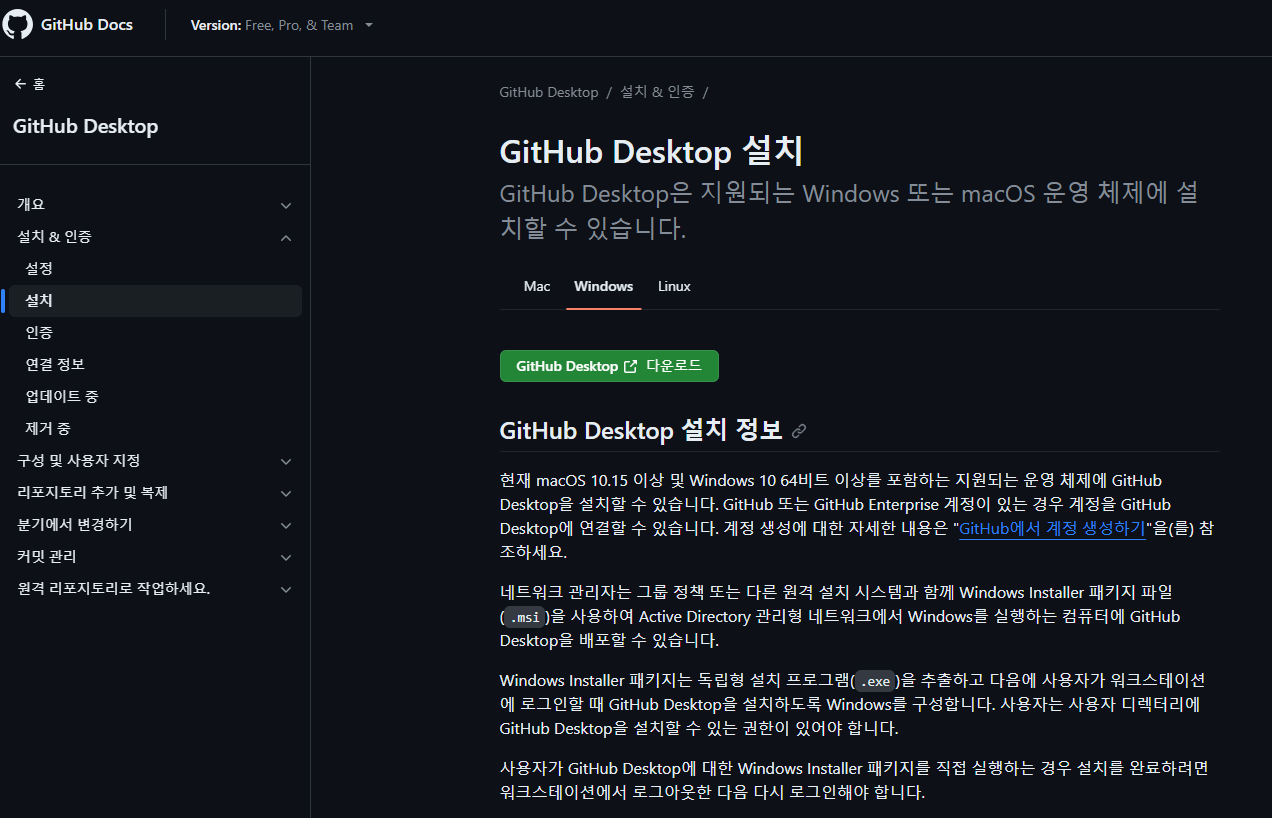
Task: Click the anchor link icon beside 설치 정보 heading
Action: coord(799,431)
